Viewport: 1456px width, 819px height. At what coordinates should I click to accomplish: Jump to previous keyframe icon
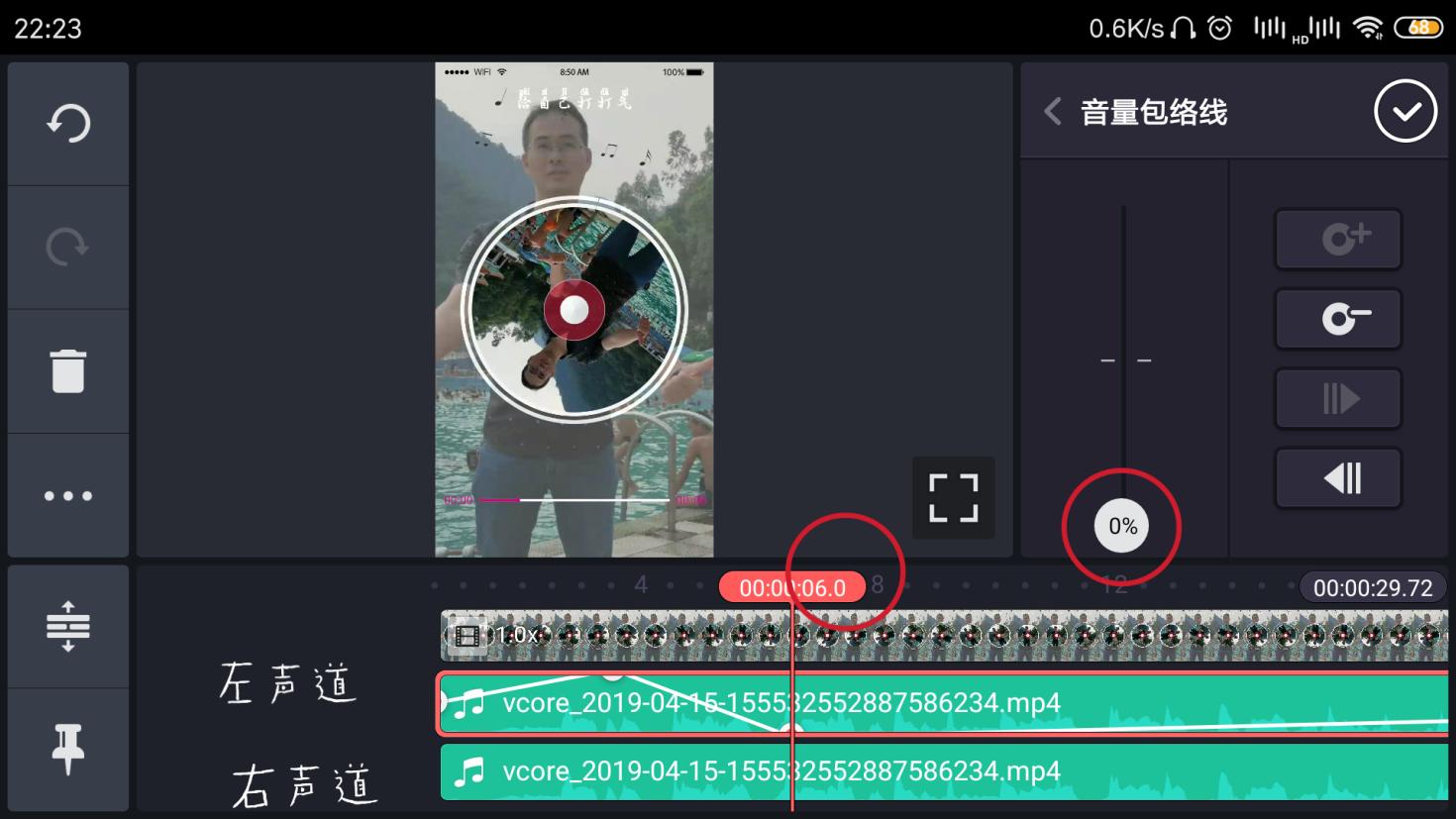(1338, 477)
